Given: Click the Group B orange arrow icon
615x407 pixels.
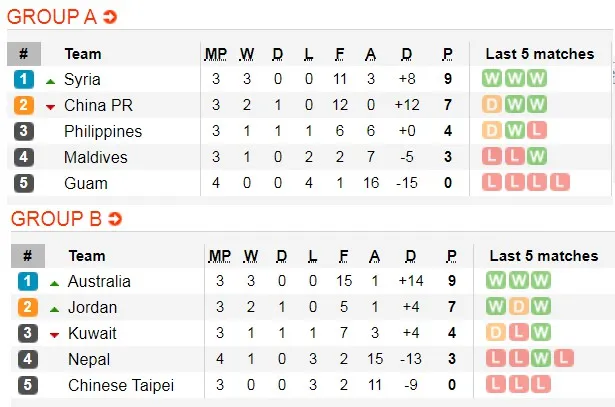Looking at the screenshot, I should [x=110, y=218].
